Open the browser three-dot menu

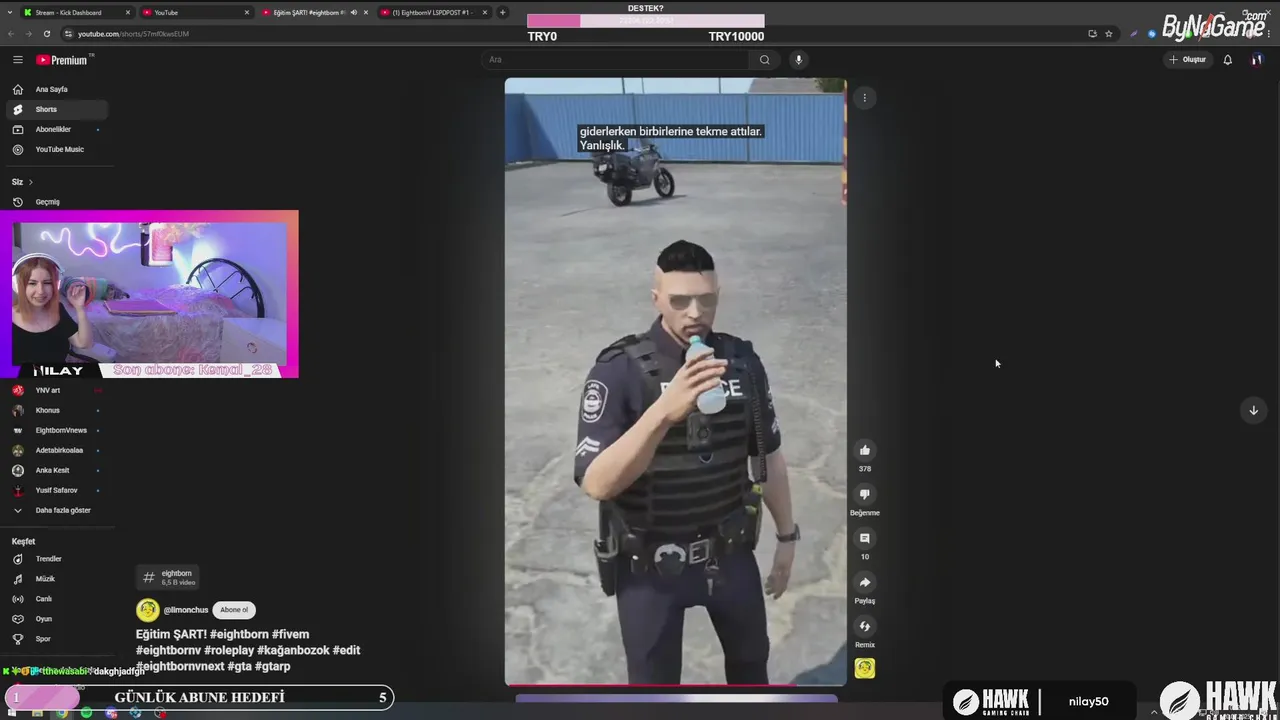point(1271,33)
